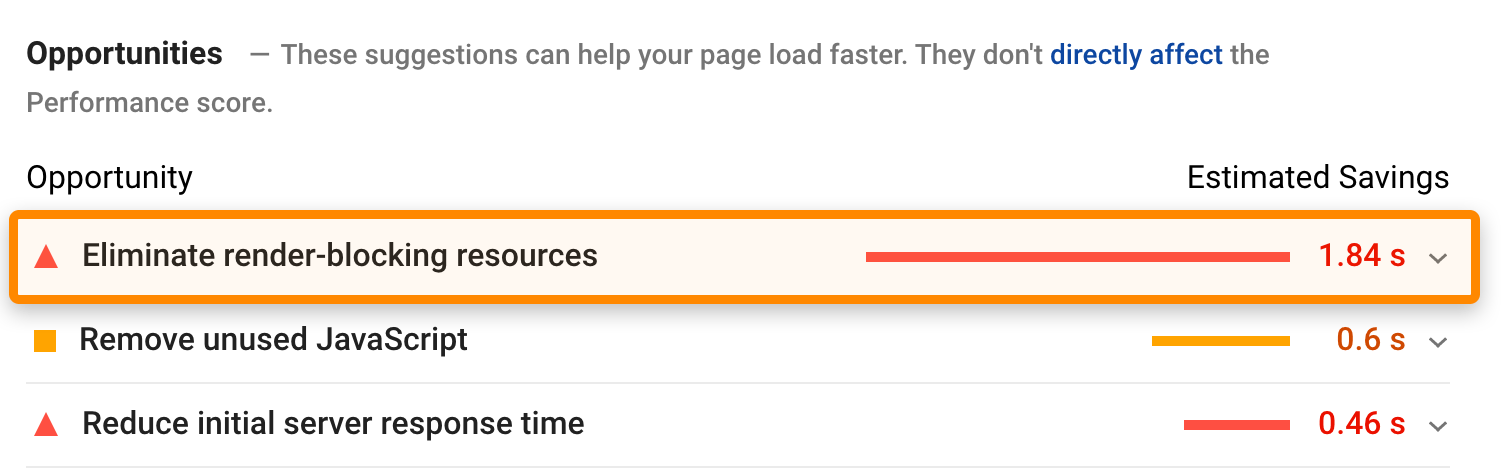Open the "directly affect" link
This screenshot has width=1508, height=472.
pyautogui.click(x=1136, y=54)
